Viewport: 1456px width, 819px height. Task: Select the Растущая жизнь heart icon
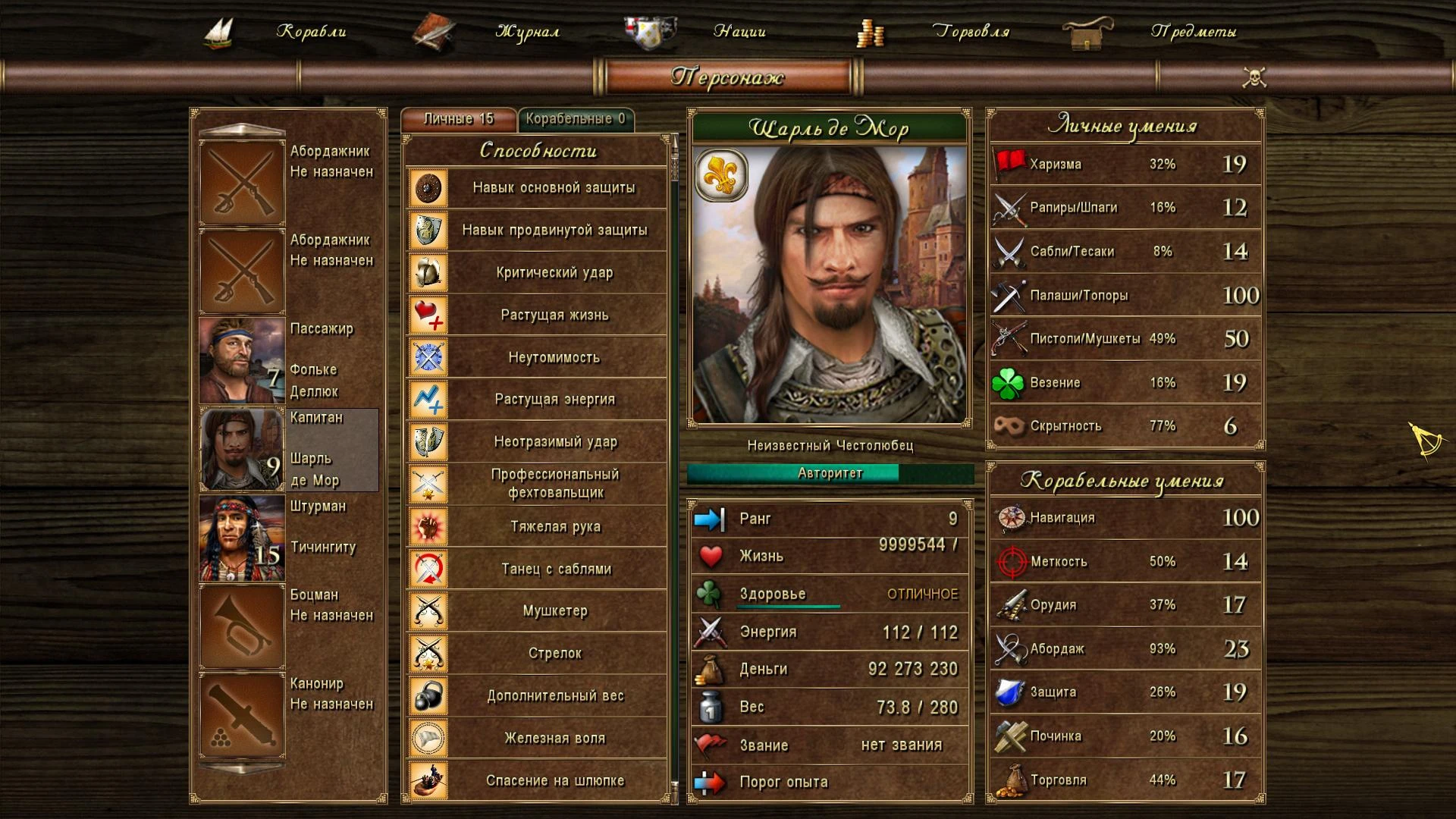click(428, 315)
